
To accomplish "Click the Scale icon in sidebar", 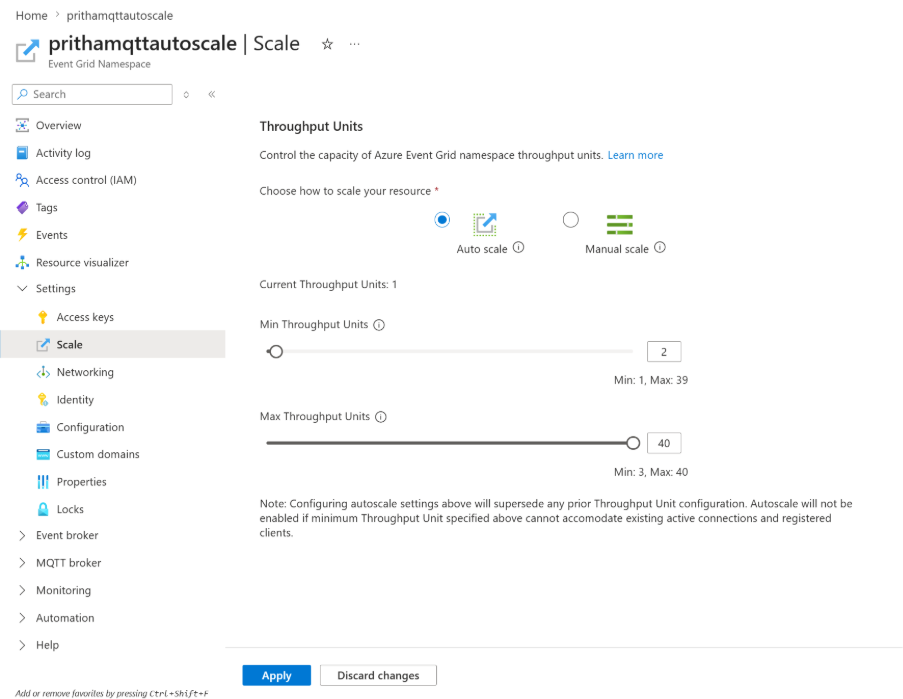I will click(x=43, y=345).
